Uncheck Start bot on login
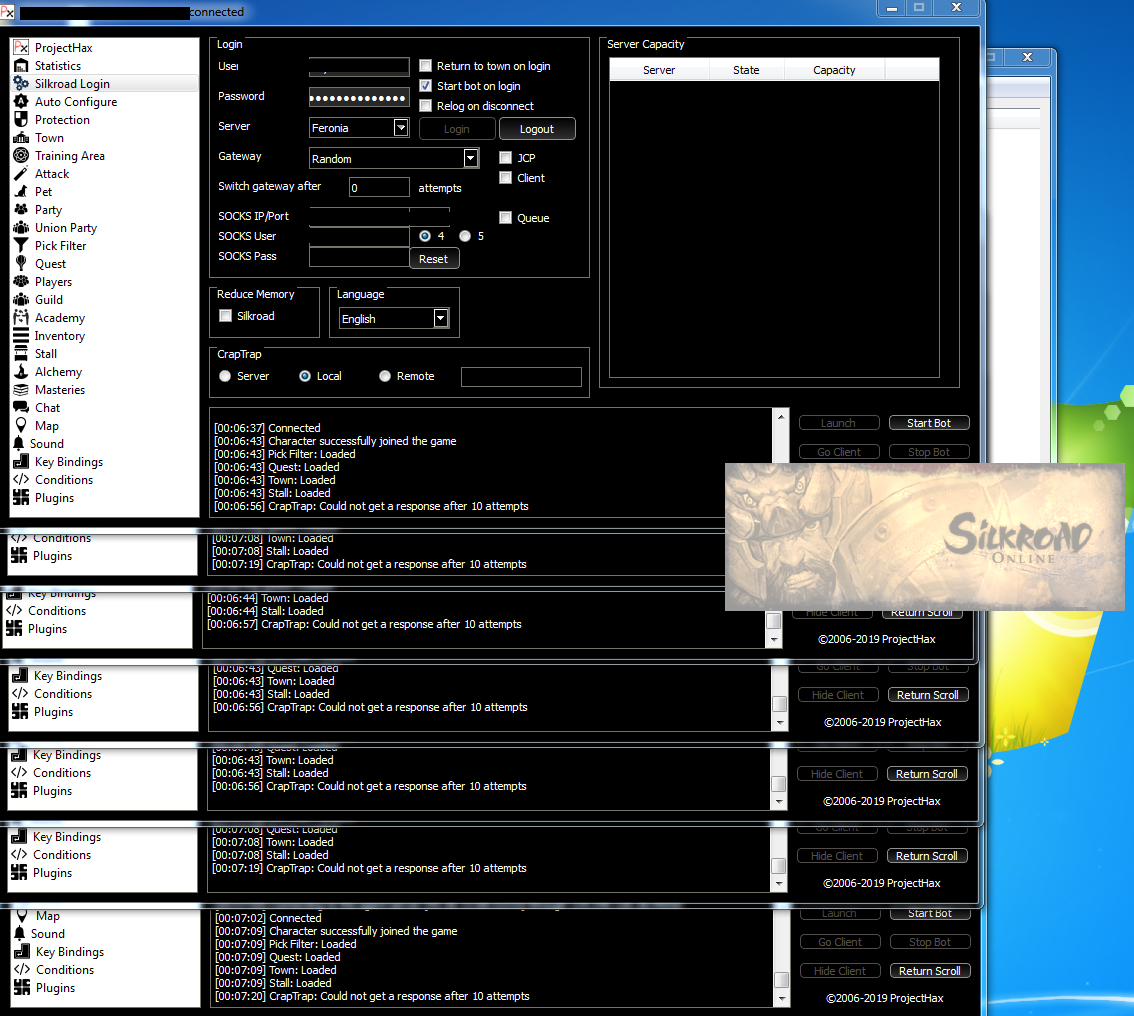Image resolution: width=1134 pixels, height=1016 pixels. click(x=426, y=86)
